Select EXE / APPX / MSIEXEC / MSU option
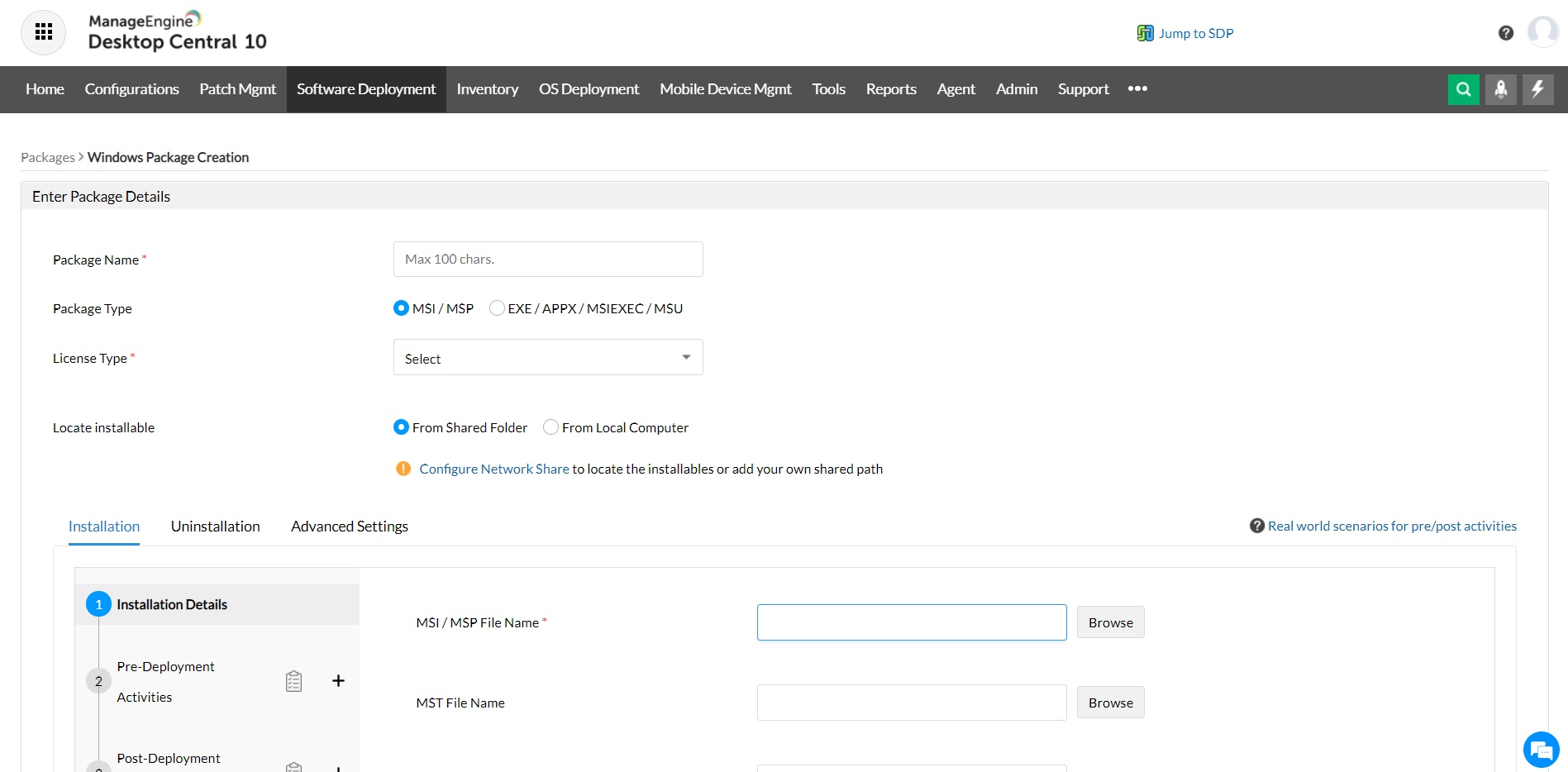Image resolution: width=1568 pixels, height=772 pixels. [497, 308]
